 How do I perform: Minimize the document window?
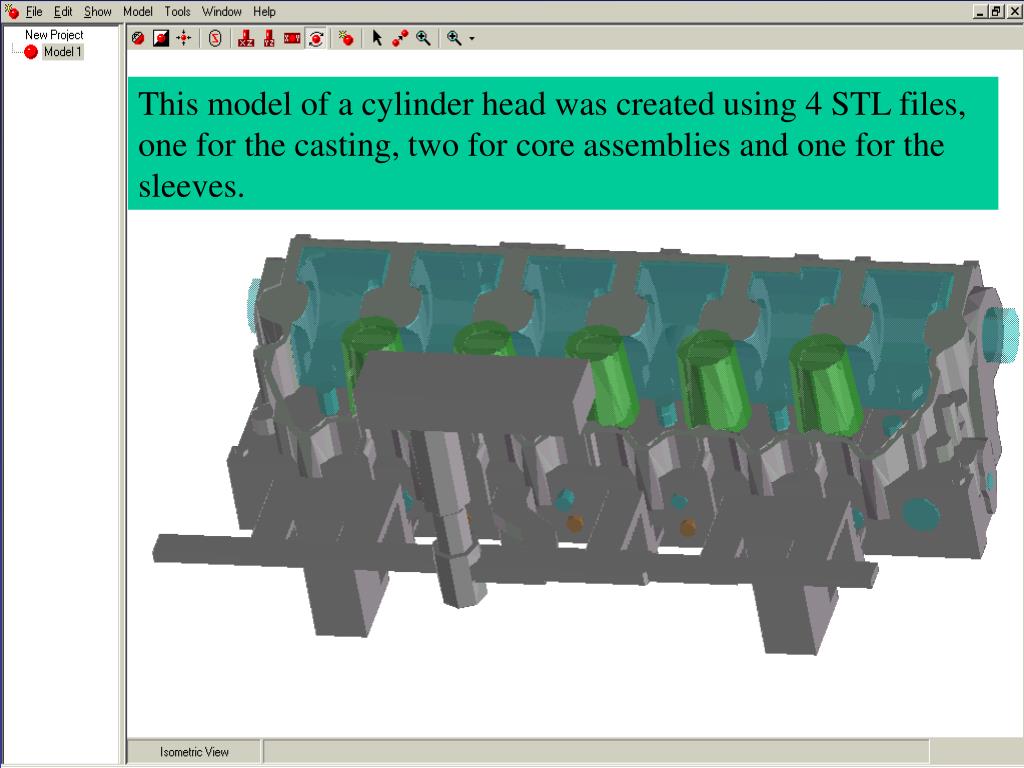coord(980,11)
